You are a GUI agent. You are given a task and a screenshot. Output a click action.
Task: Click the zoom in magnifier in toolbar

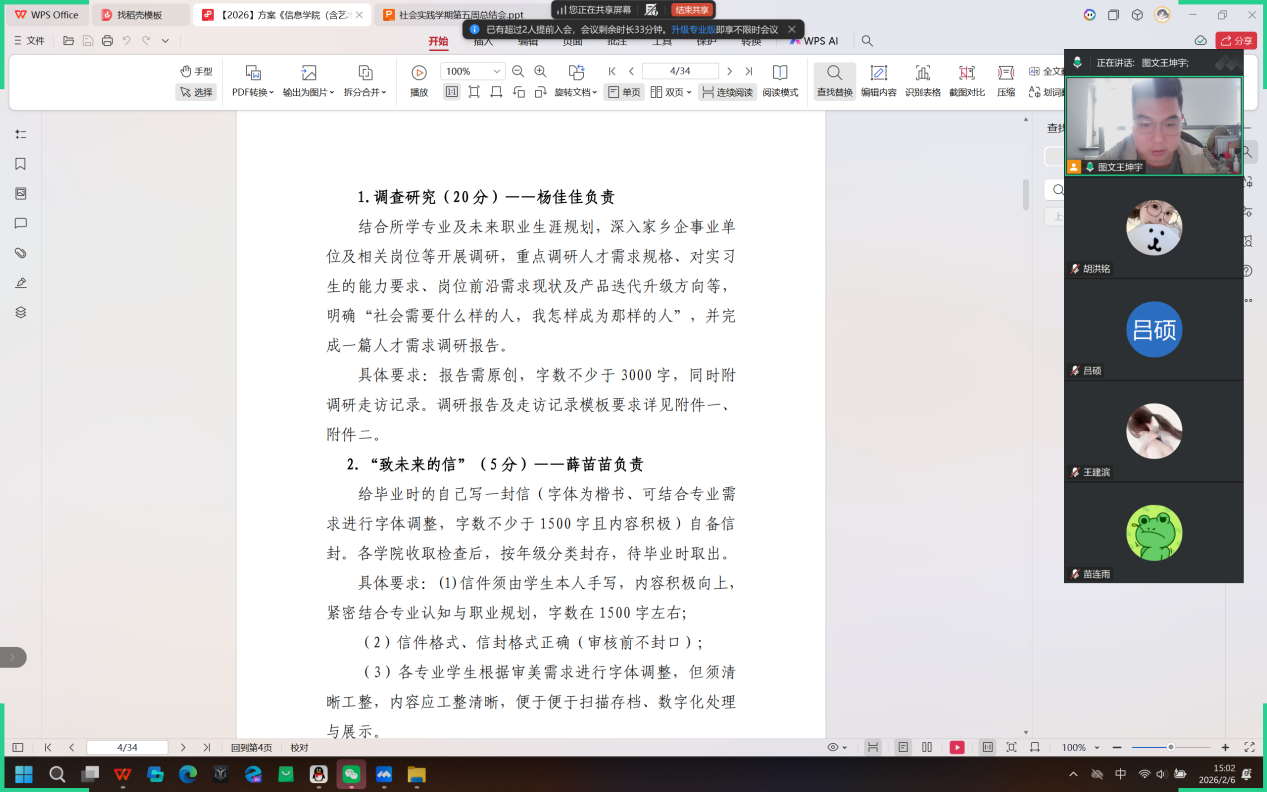(x=541, y=71)
